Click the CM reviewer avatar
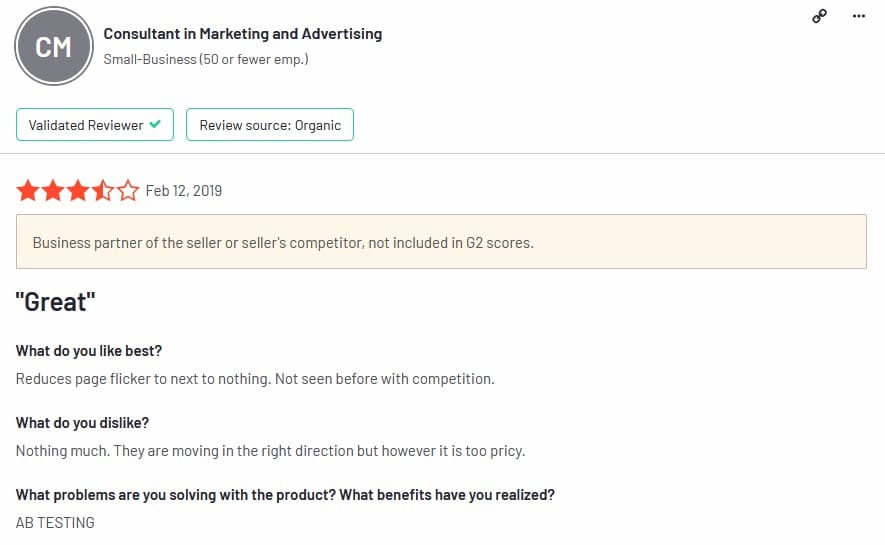885x545 pixels. pos(54,46)
